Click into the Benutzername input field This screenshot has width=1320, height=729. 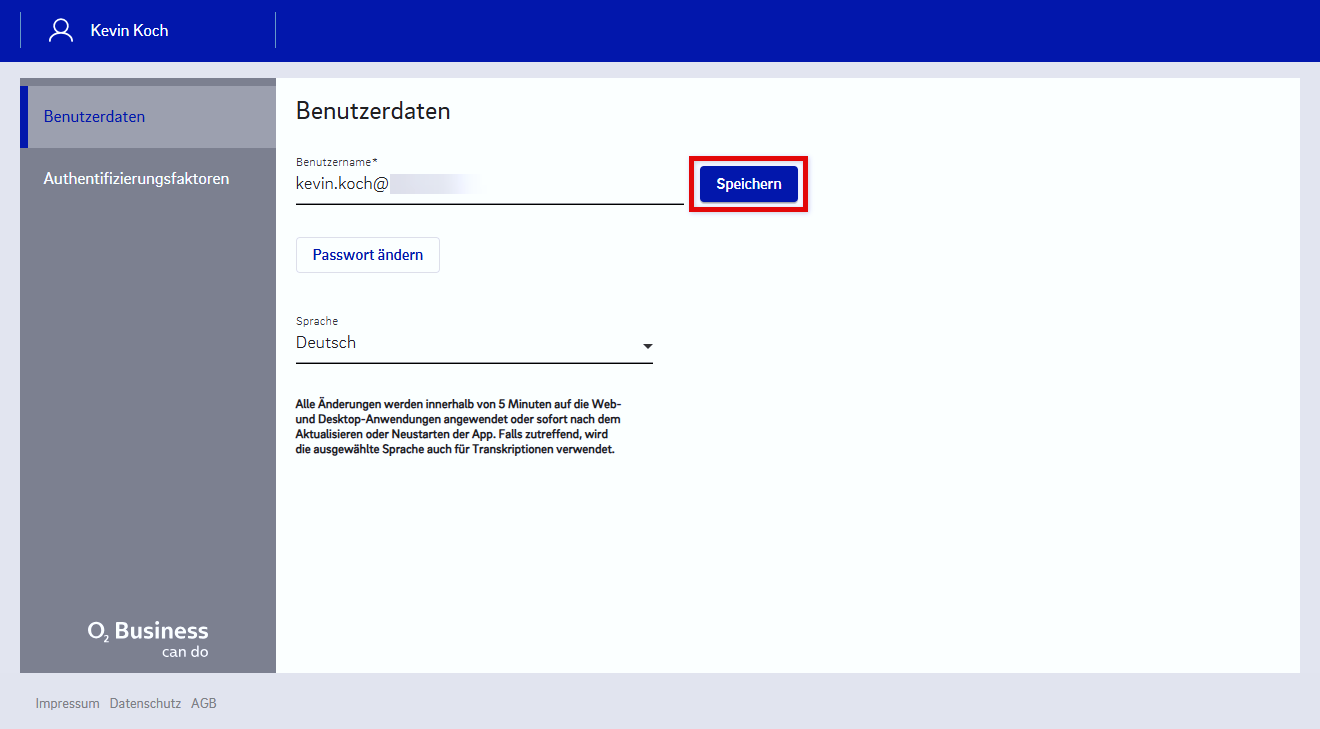[530, 184]
